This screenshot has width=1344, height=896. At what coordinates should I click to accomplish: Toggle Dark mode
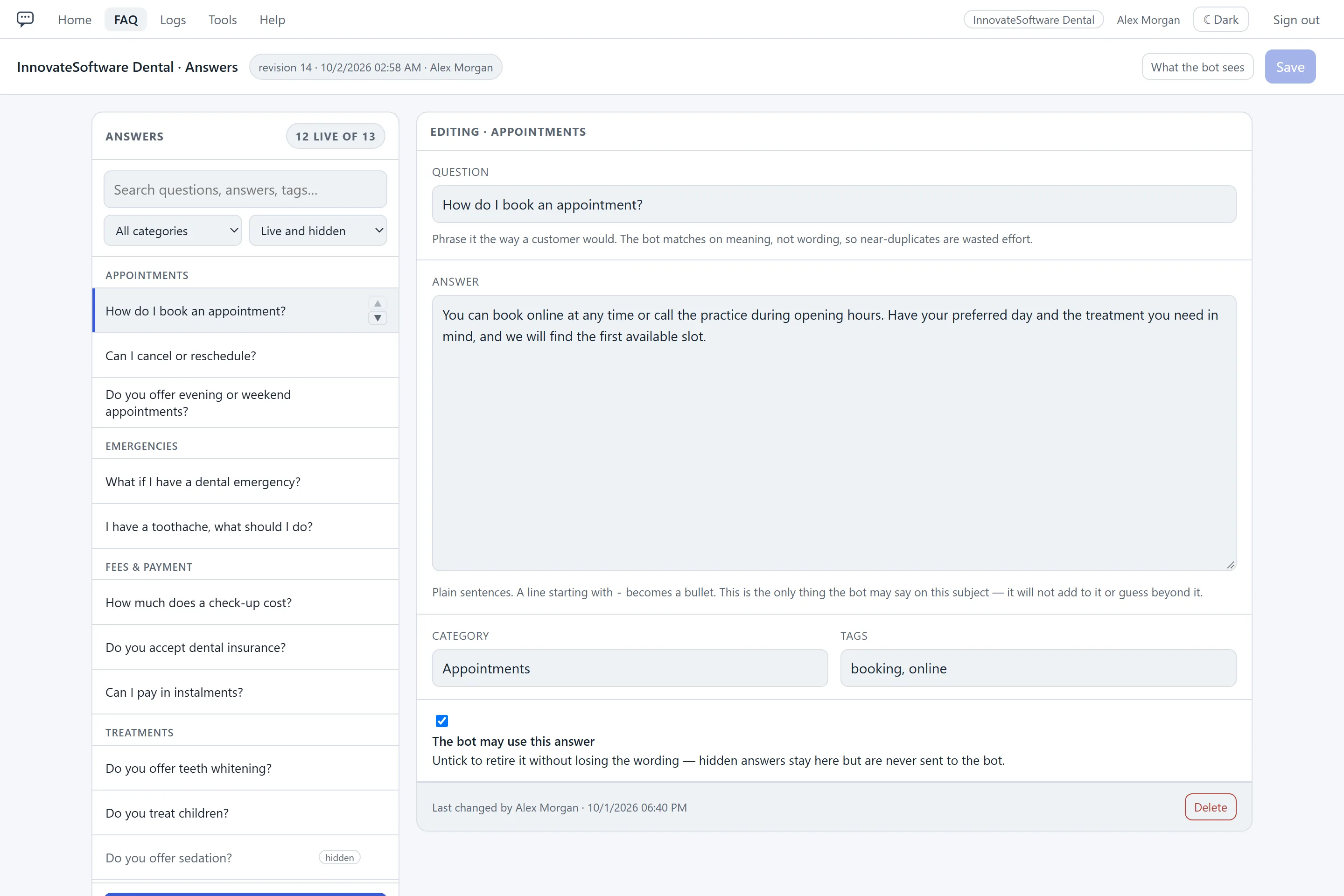[1221, 20]
